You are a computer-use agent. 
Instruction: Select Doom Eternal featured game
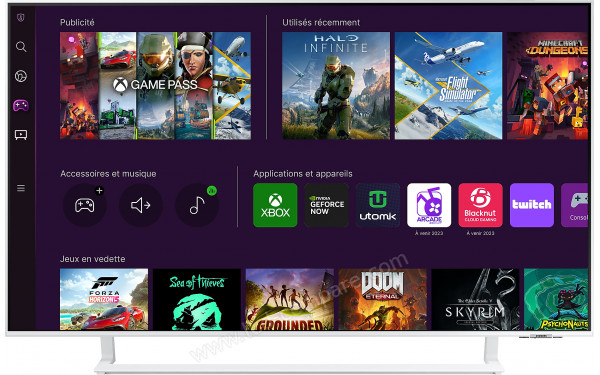(383, 299)
